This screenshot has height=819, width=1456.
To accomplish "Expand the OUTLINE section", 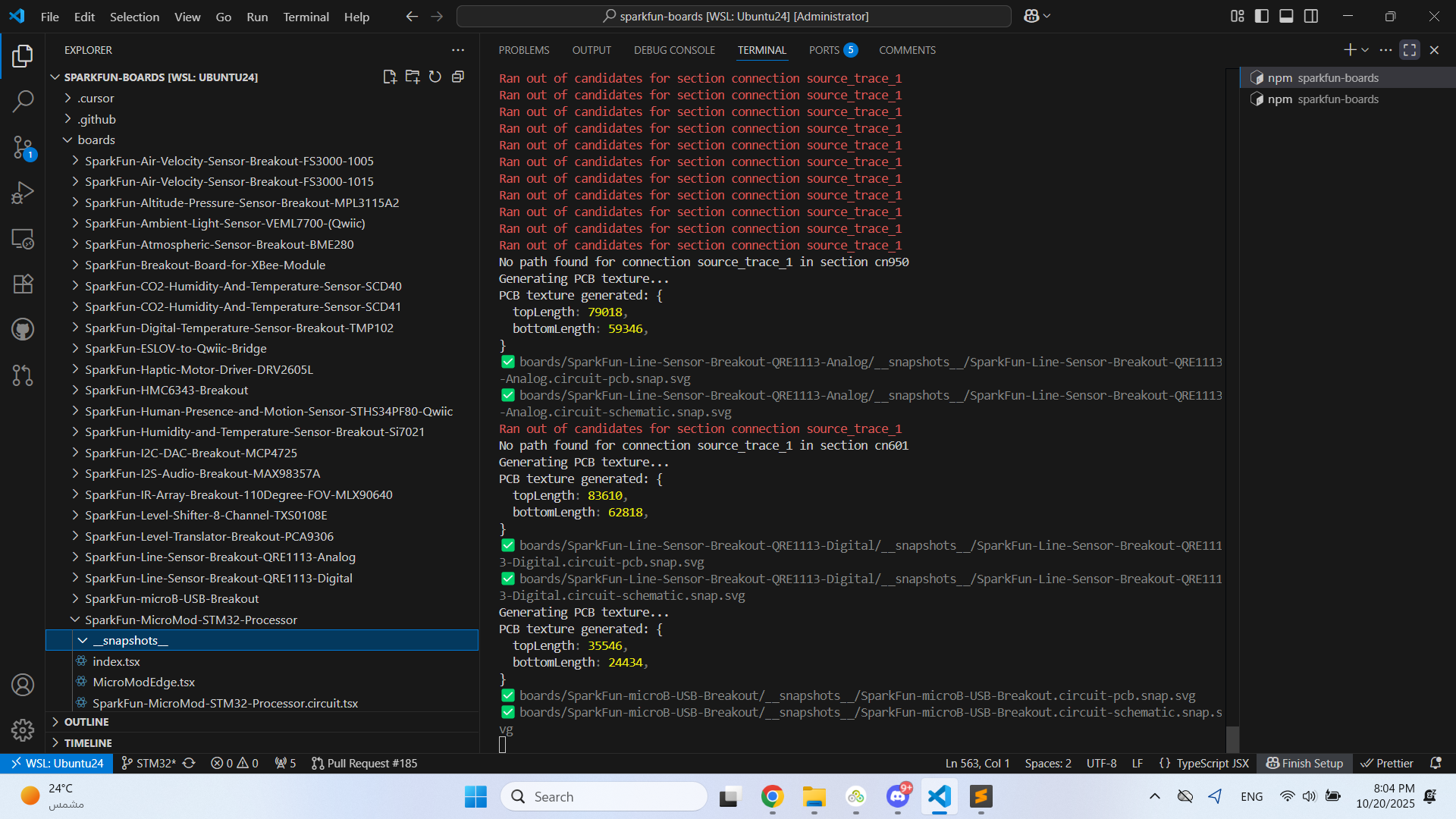I will click(x=86, y=722).
